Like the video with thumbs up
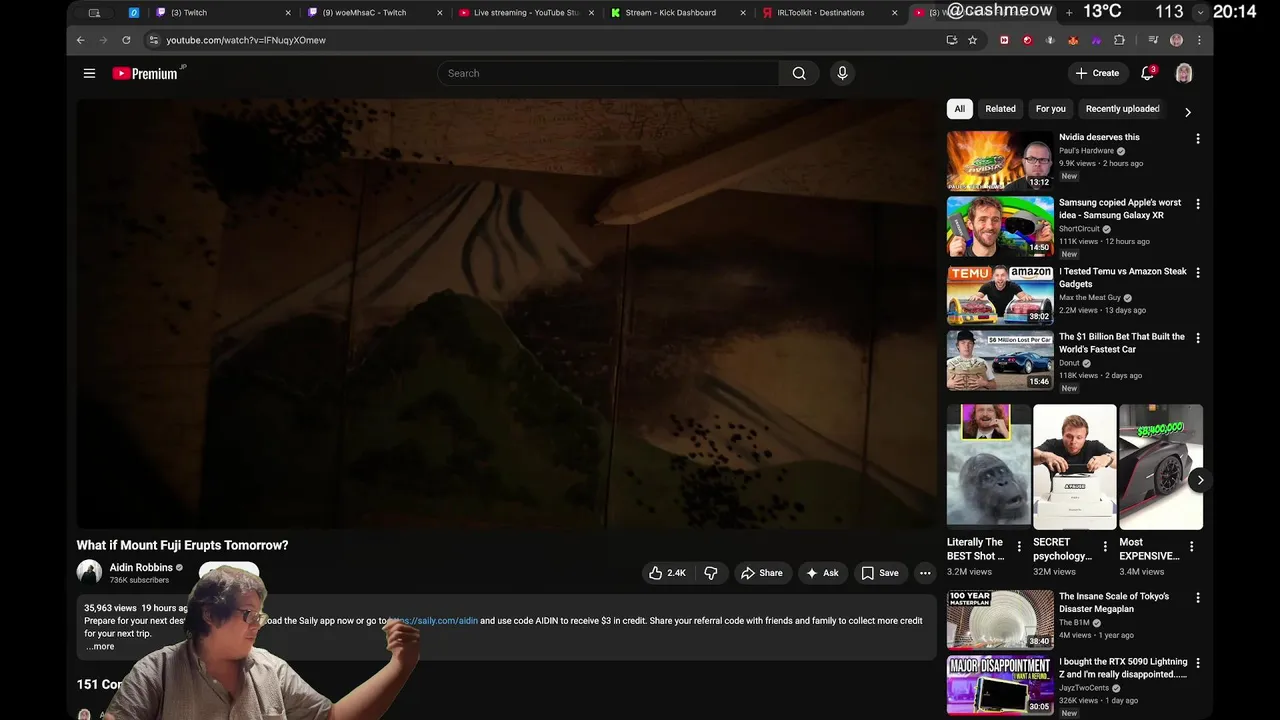Screen dimensions: 1280x720 pos(667,573)
